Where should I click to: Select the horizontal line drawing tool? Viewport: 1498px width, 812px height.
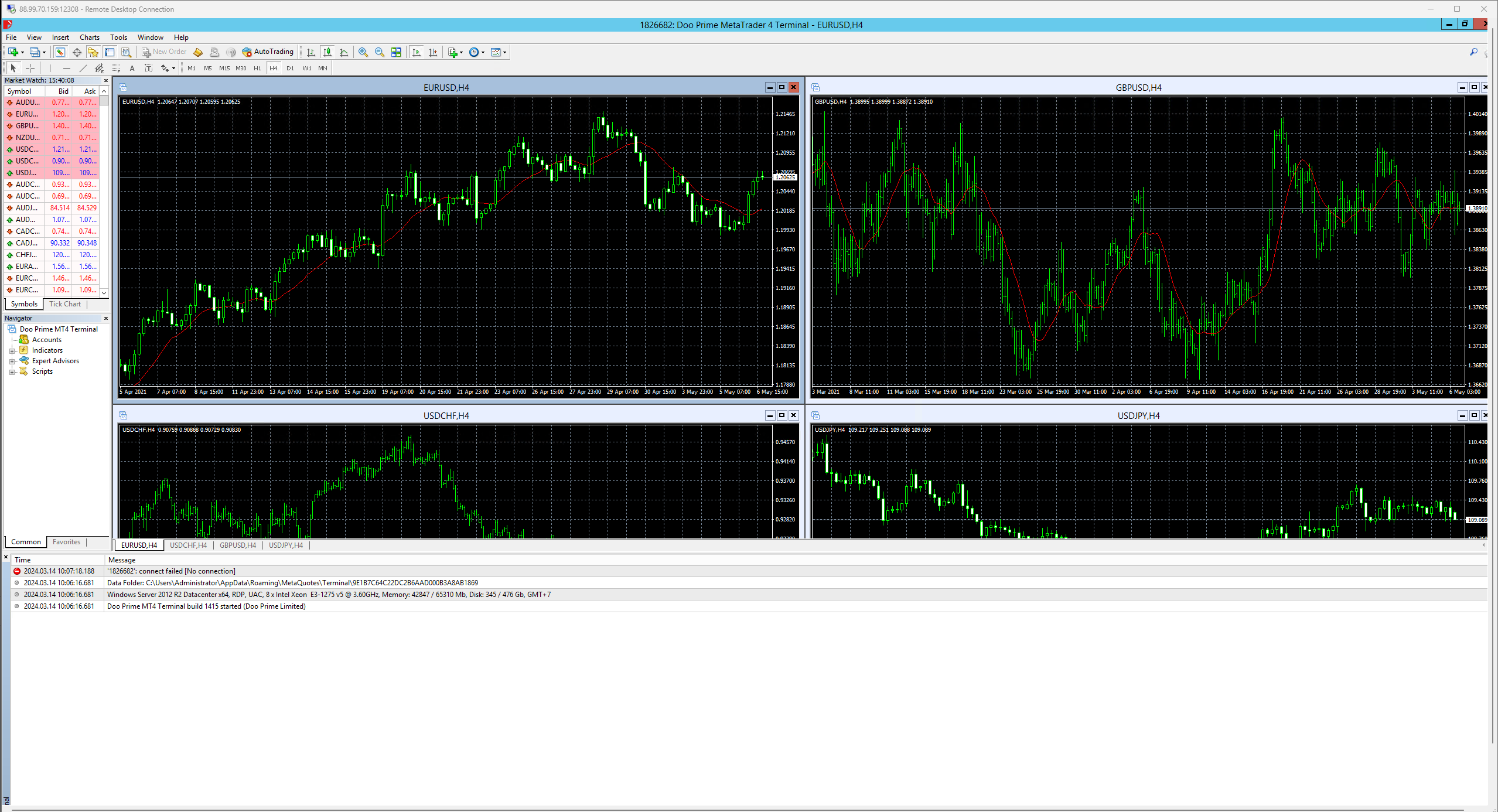click(x=67, y=69)
